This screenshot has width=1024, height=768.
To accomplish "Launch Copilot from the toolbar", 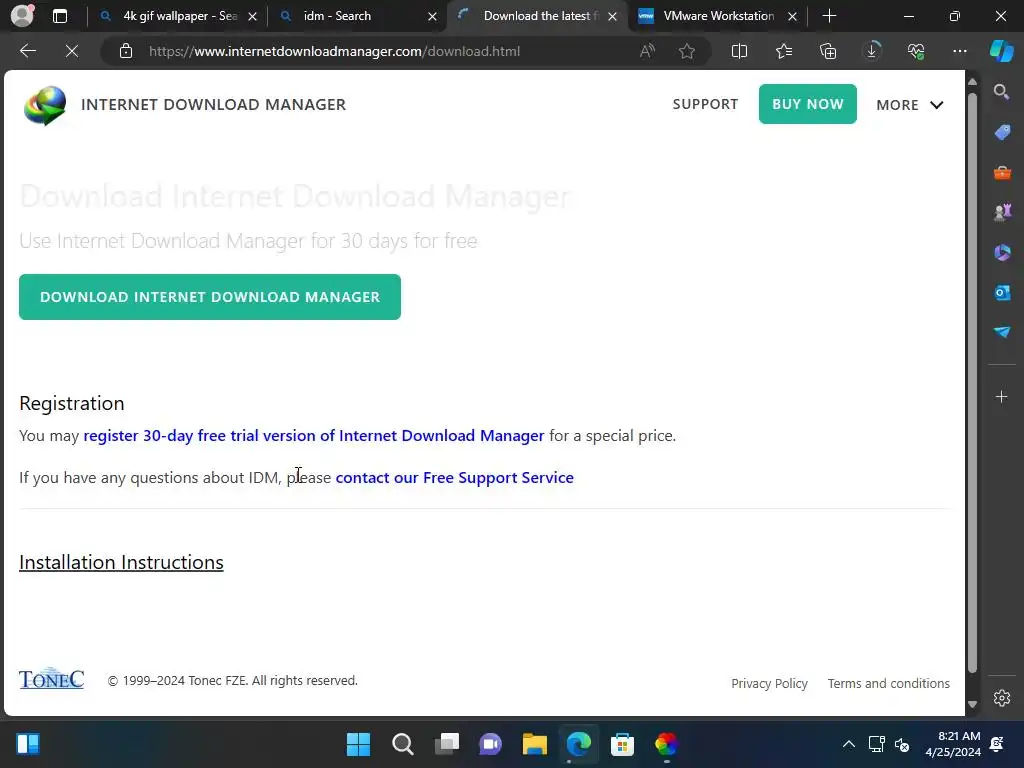I will click(x=1002, y=51).
